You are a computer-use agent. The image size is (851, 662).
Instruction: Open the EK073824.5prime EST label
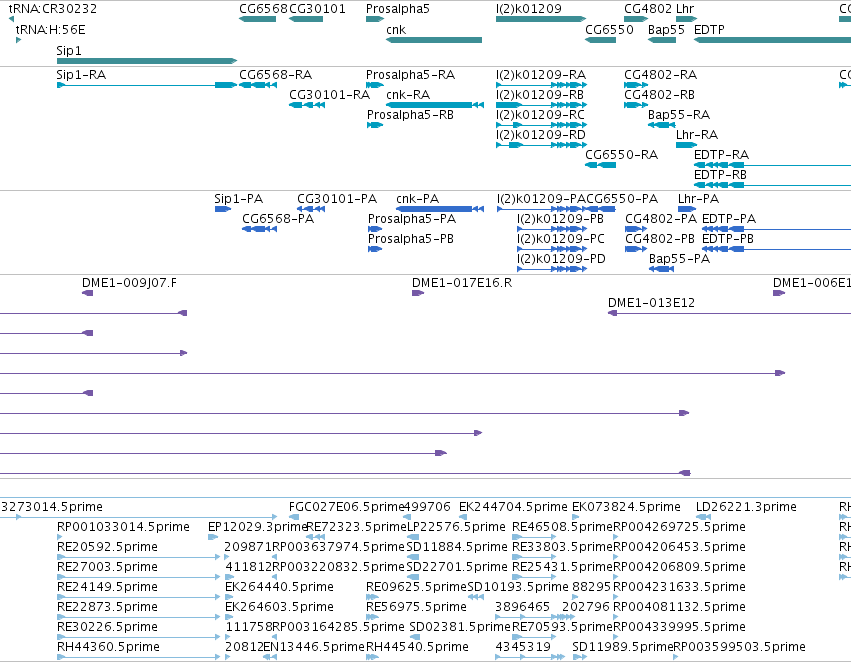click(x=626, y=507)
